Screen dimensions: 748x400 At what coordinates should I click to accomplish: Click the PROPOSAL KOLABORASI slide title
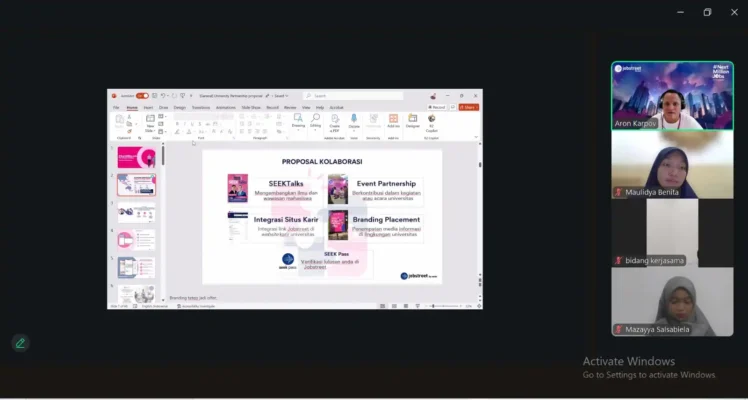(322, 162)
